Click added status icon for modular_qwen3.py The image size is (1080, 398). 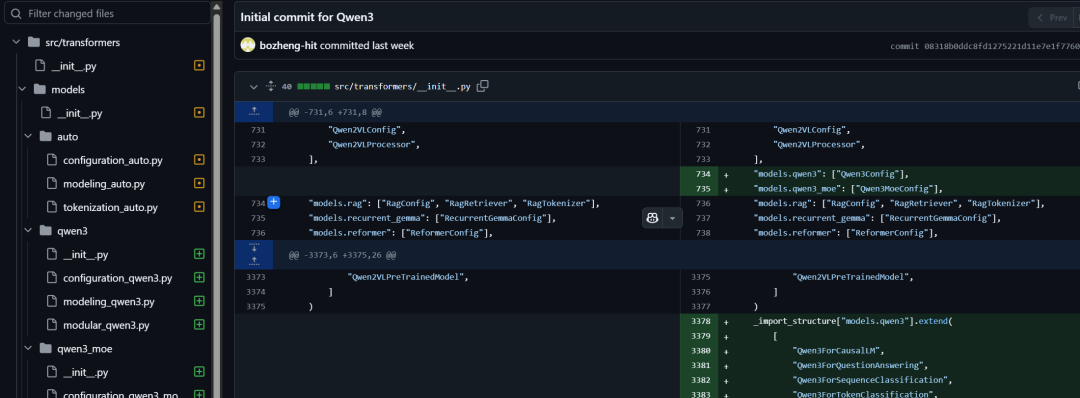point(200,325)
